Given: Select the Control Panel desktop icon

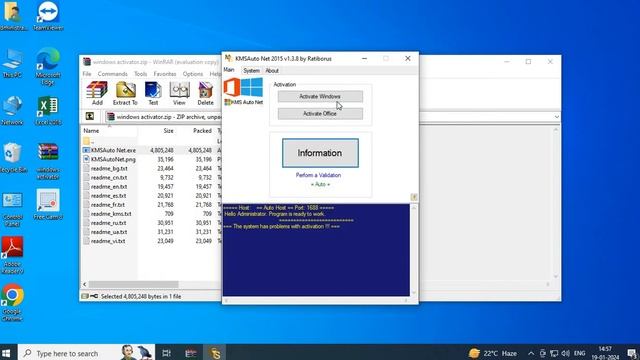Looking at the screenshot, I should [12, 209].
